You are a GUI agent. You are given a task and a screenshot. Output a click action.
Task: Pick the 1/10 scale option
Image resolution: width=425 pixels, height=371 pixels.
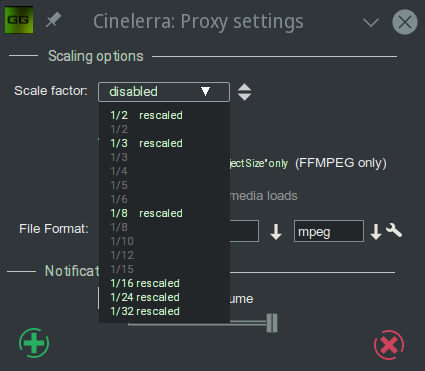(x=122, y=241)
